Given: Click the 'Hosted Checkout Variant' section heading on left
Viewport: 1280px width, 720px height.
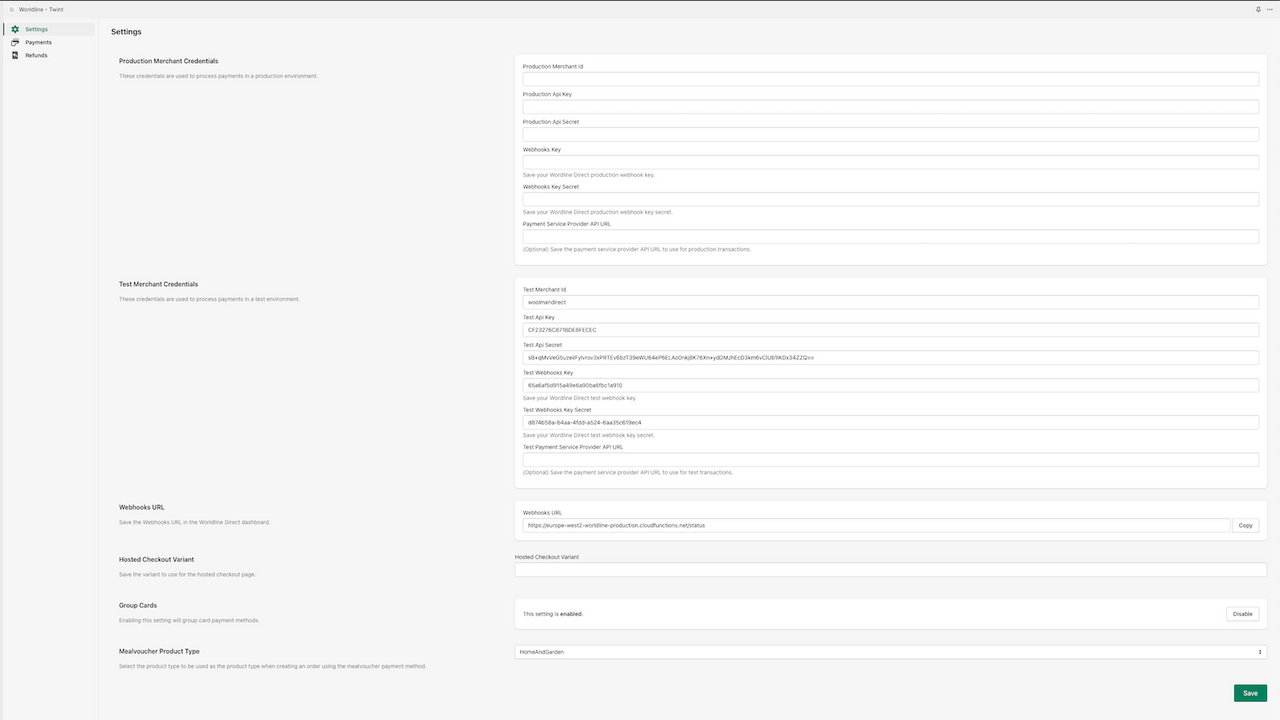Looking at the screenshot, I should pyautogui.click(x=156, y=559).
